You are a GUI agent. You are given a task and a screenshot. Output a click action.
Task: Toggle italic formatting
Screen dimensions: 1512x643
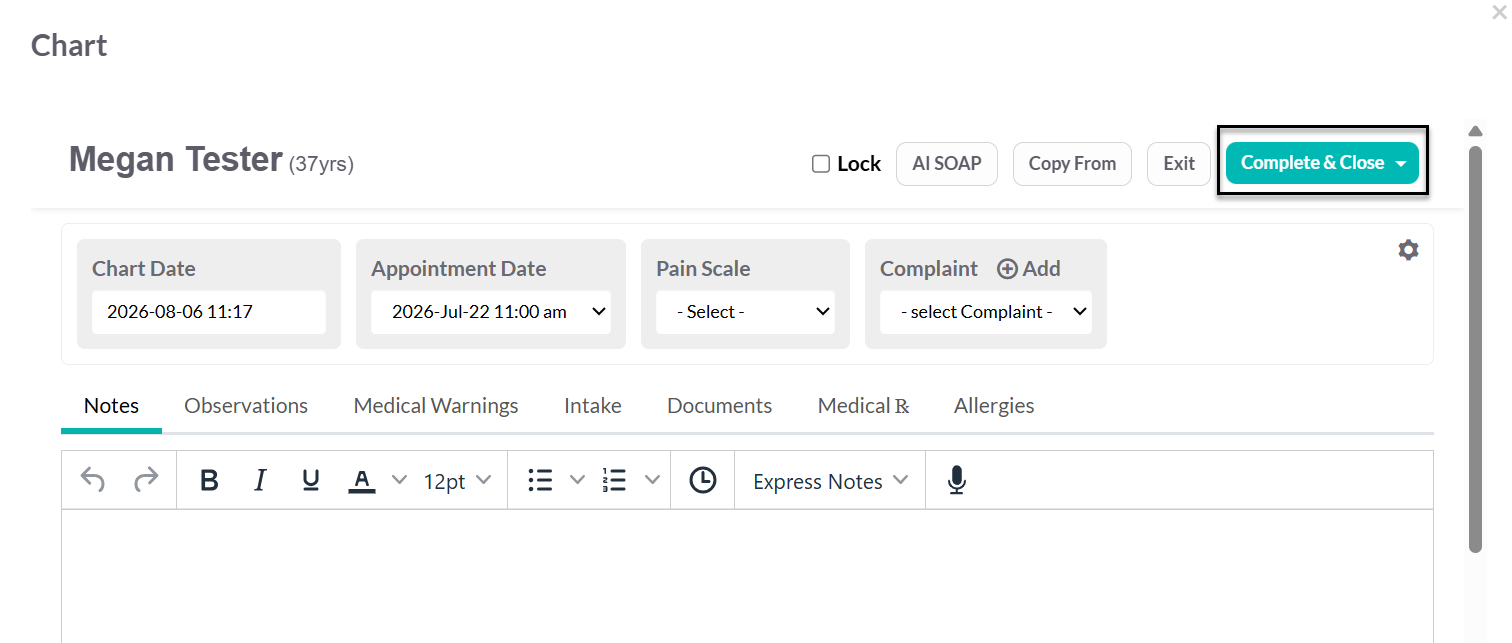click(x=260, y=481)
